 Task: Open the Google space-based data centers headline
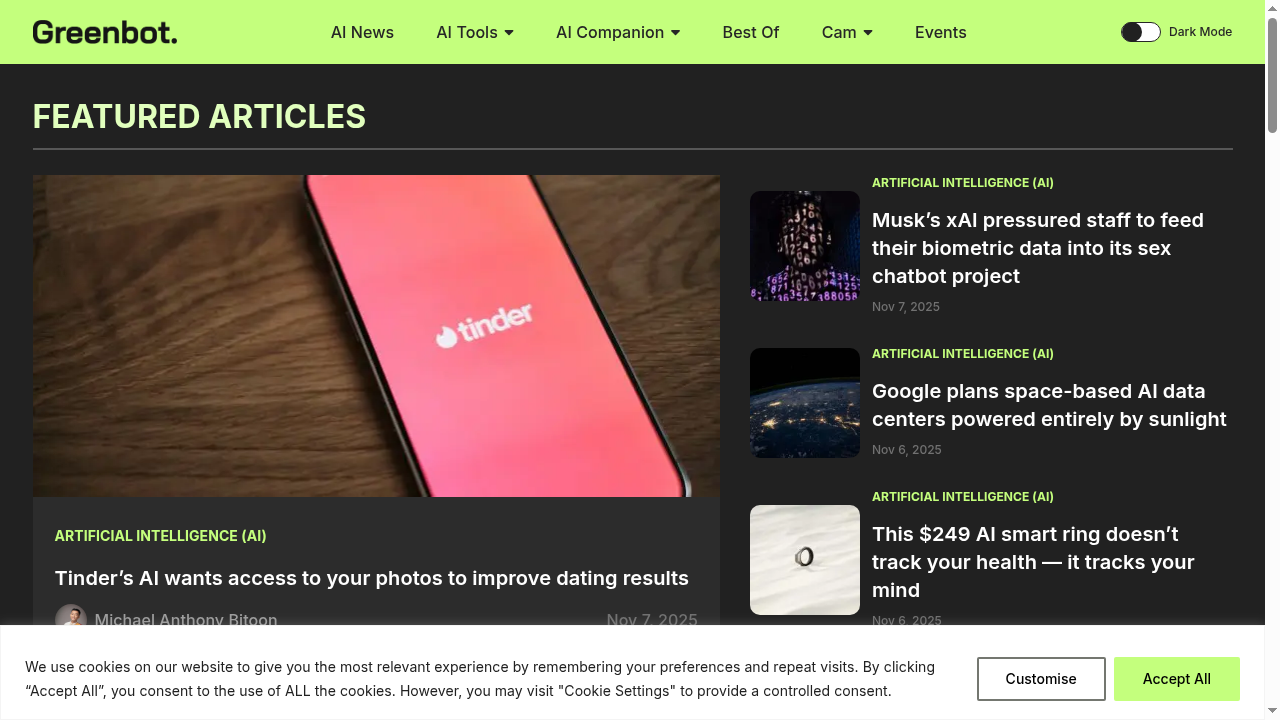1049,405
